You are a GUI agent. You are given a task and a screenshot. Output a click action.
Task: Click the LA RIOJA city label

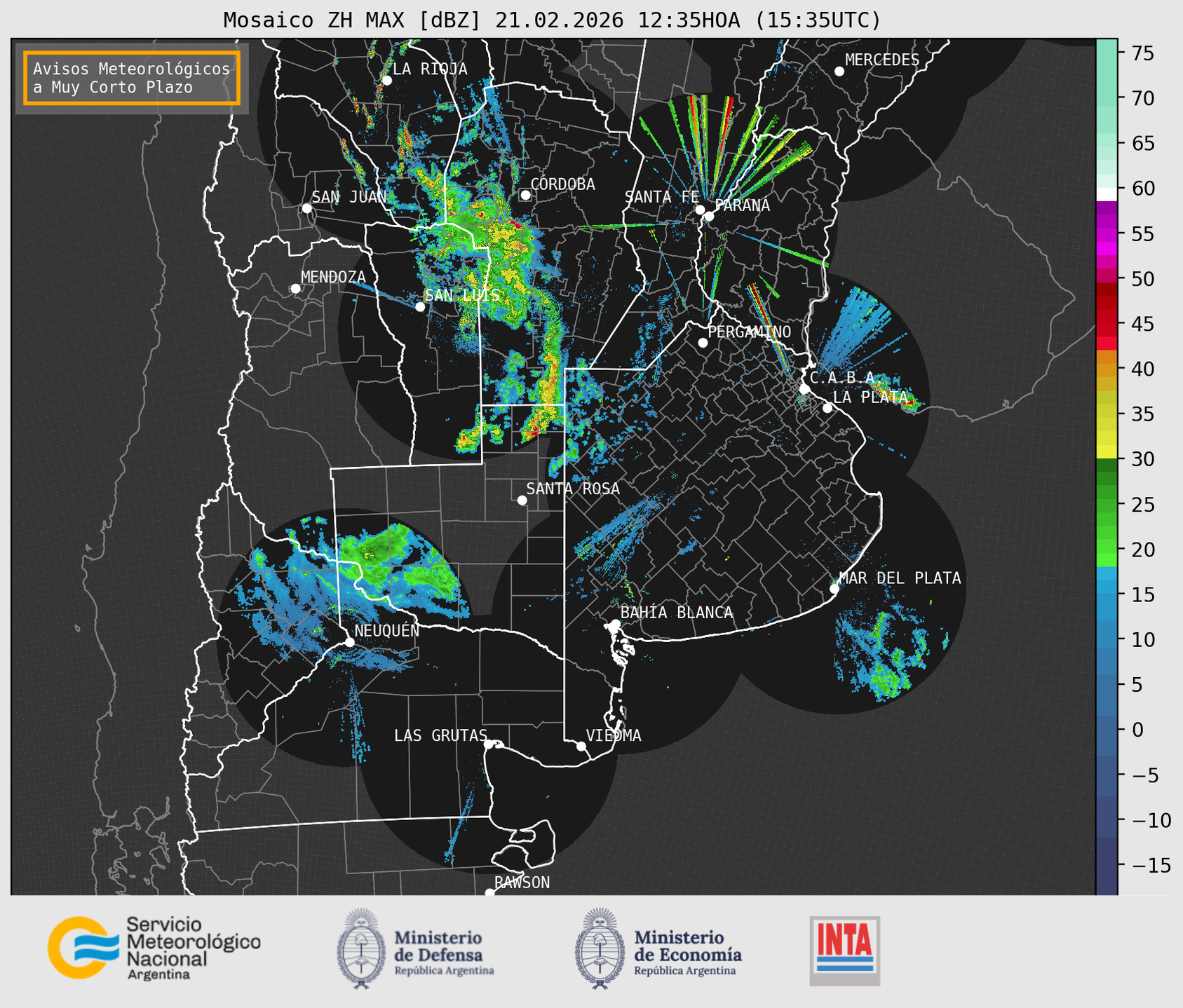coord(430,69)
